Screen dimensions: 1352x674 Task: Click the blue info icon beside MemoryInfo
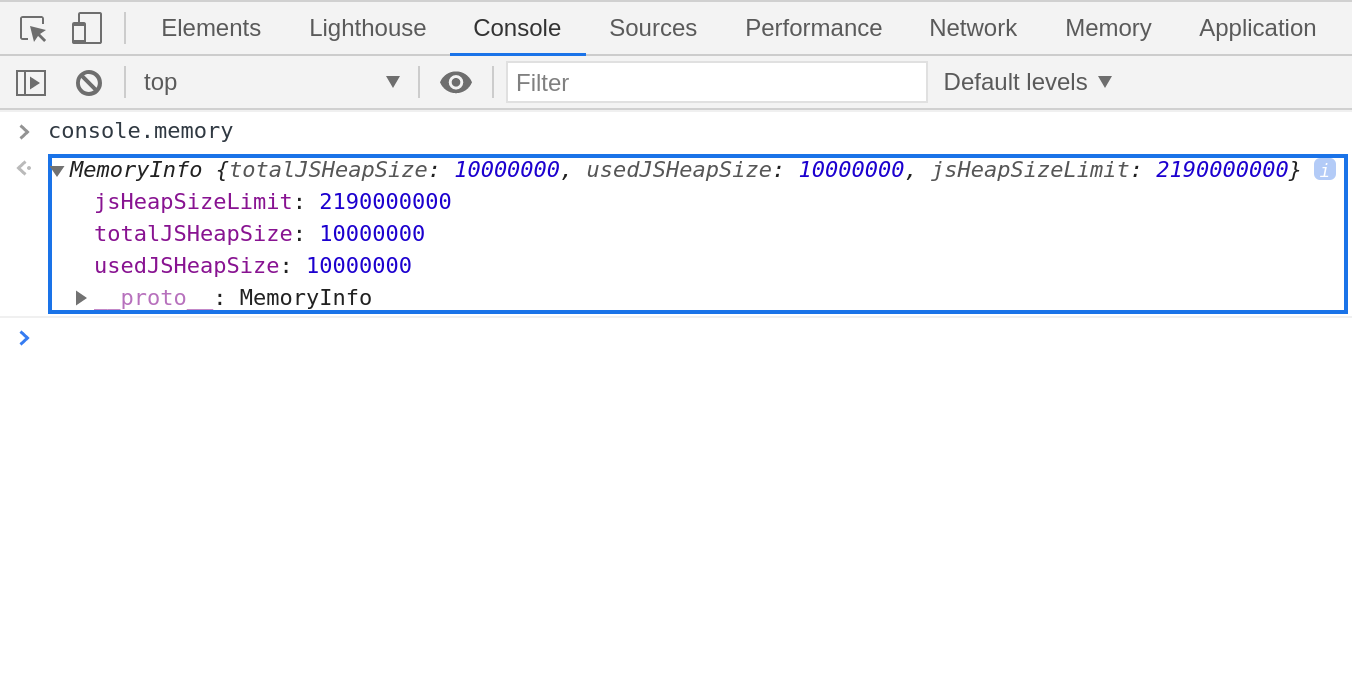pos(1325,169)
